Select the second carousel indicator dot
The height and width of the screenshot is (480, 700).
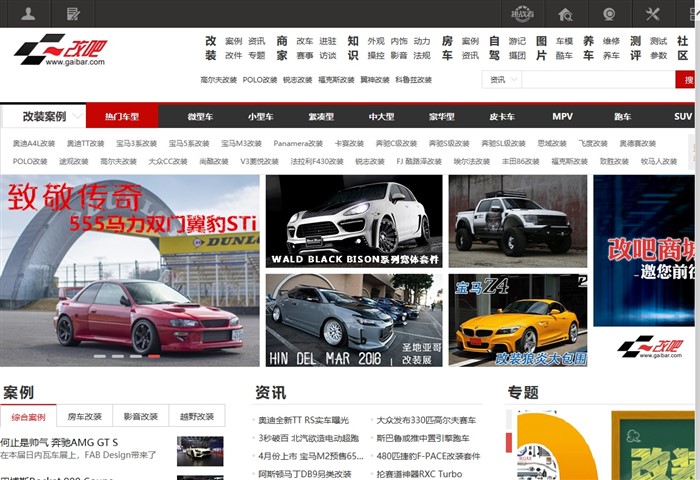coord(118,356)
